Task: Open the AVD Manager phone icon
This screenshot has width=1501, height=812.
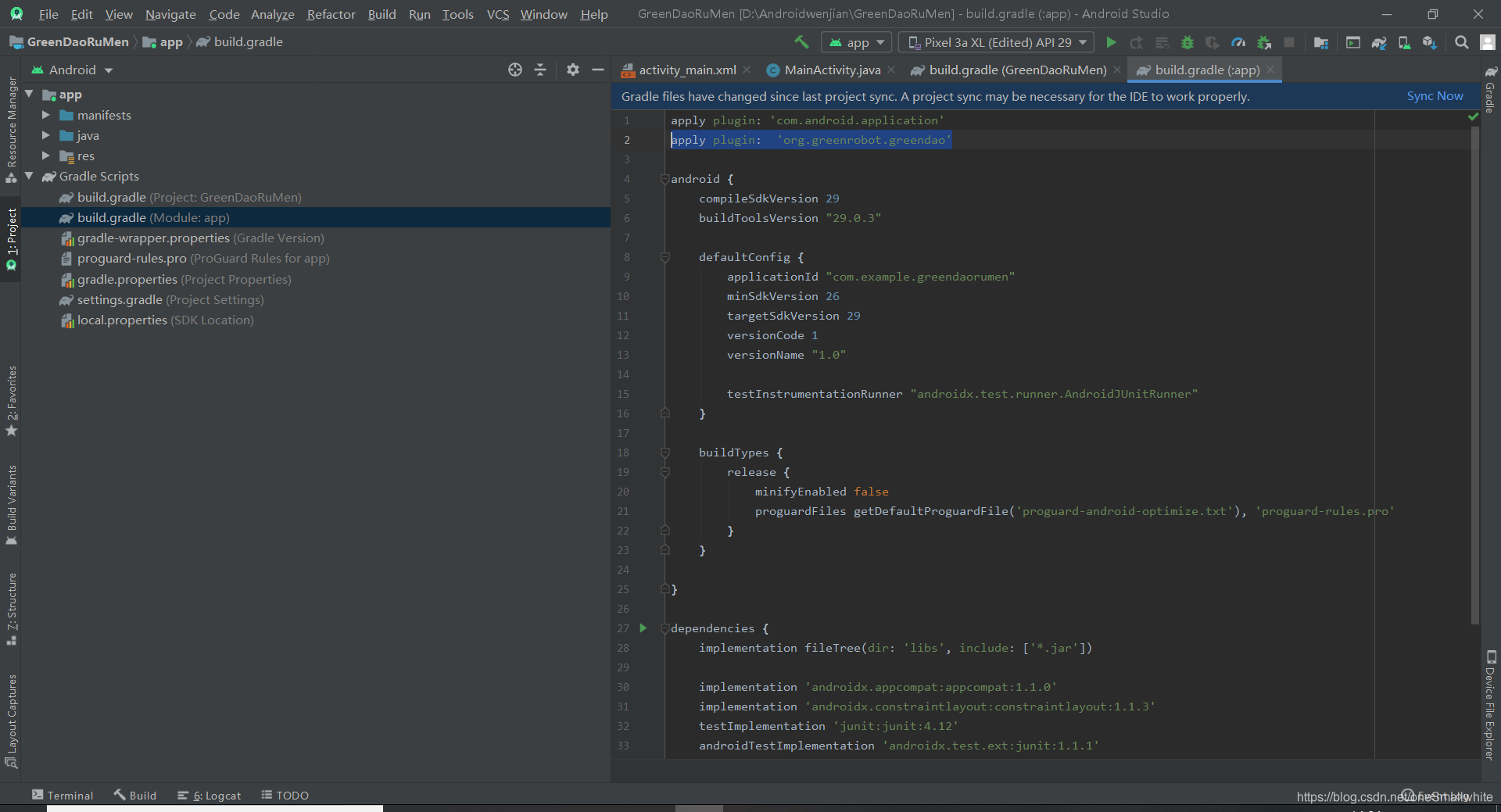Action: click(x=1404, y=42)
